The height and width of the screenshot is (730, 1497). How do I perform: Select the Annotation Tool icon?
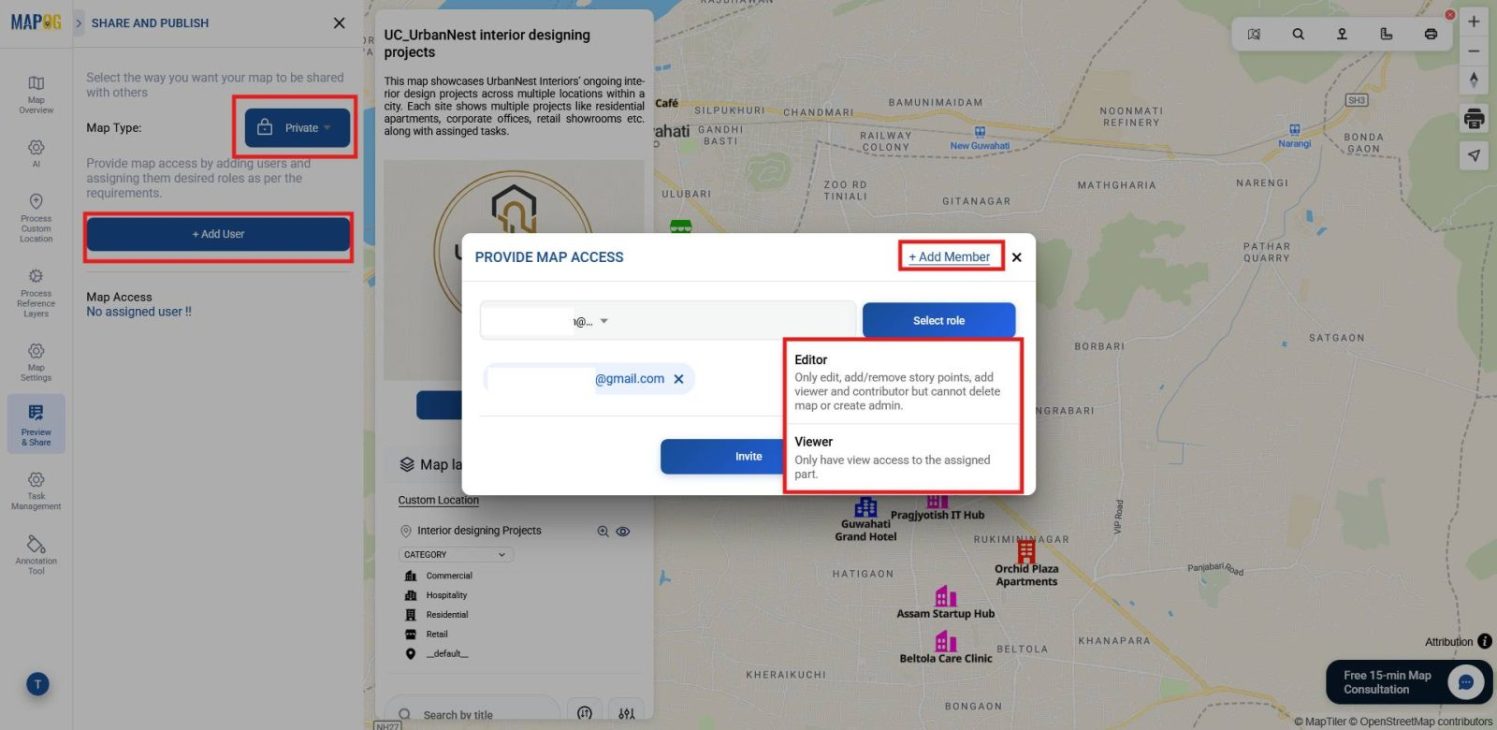(36, 555)
